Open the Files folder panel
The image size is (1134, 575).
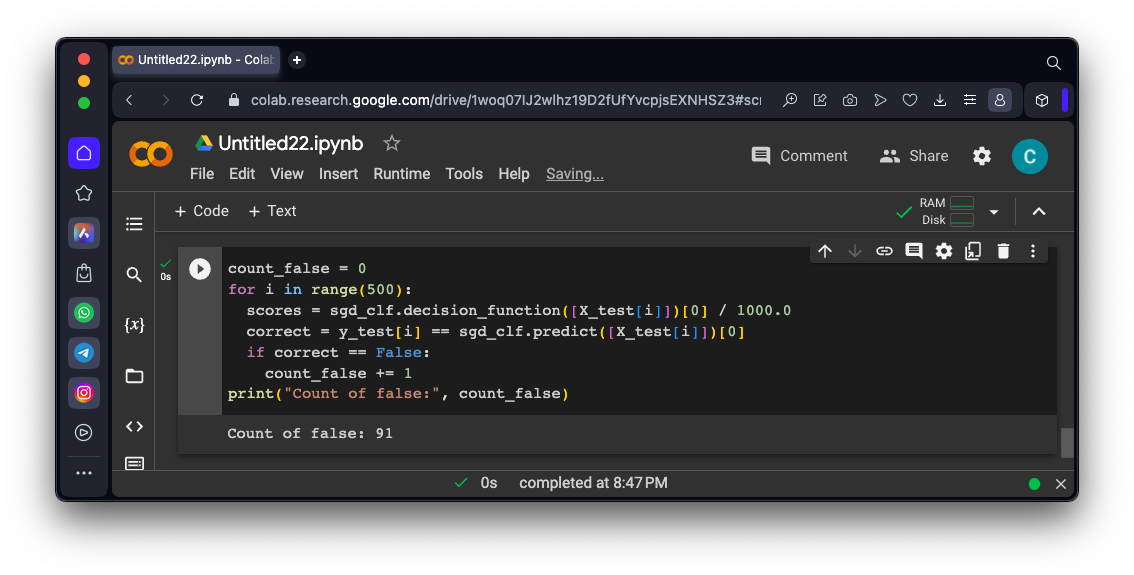click(x=134, y=376)
